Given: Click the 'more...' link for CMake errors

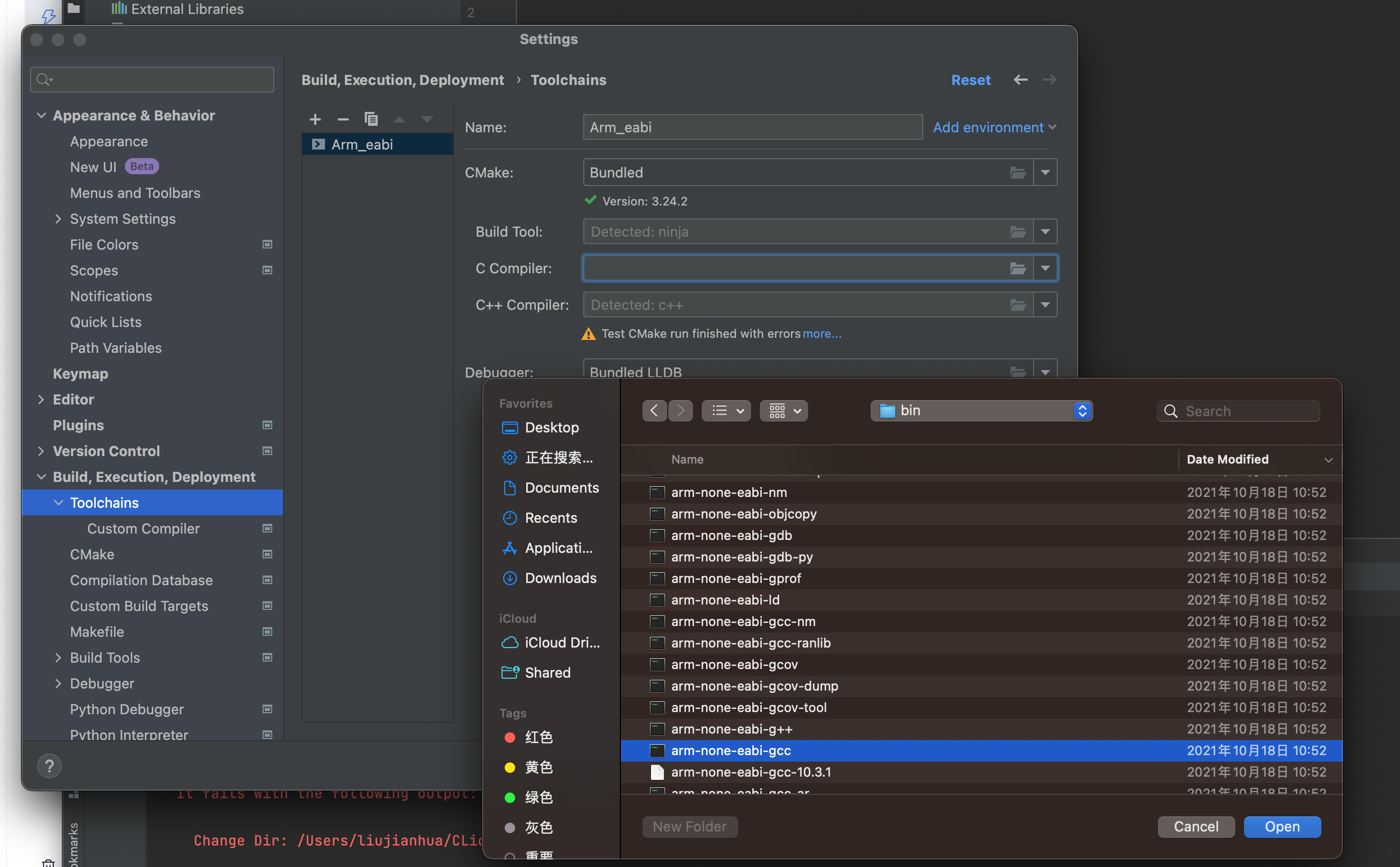Looking at the screenshot, I should 822,333.
